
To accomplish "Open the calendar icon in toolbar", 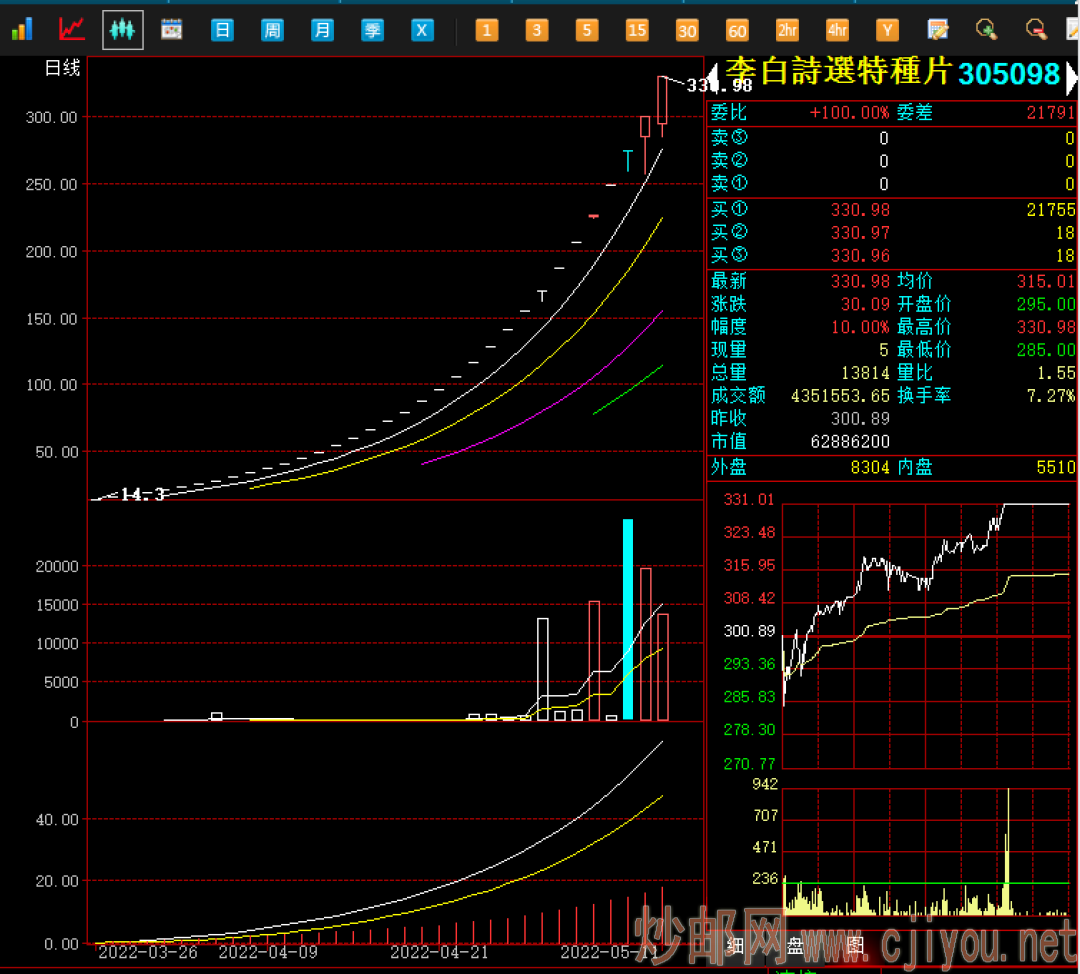I will pyautogui.click(x=172, y=30).
